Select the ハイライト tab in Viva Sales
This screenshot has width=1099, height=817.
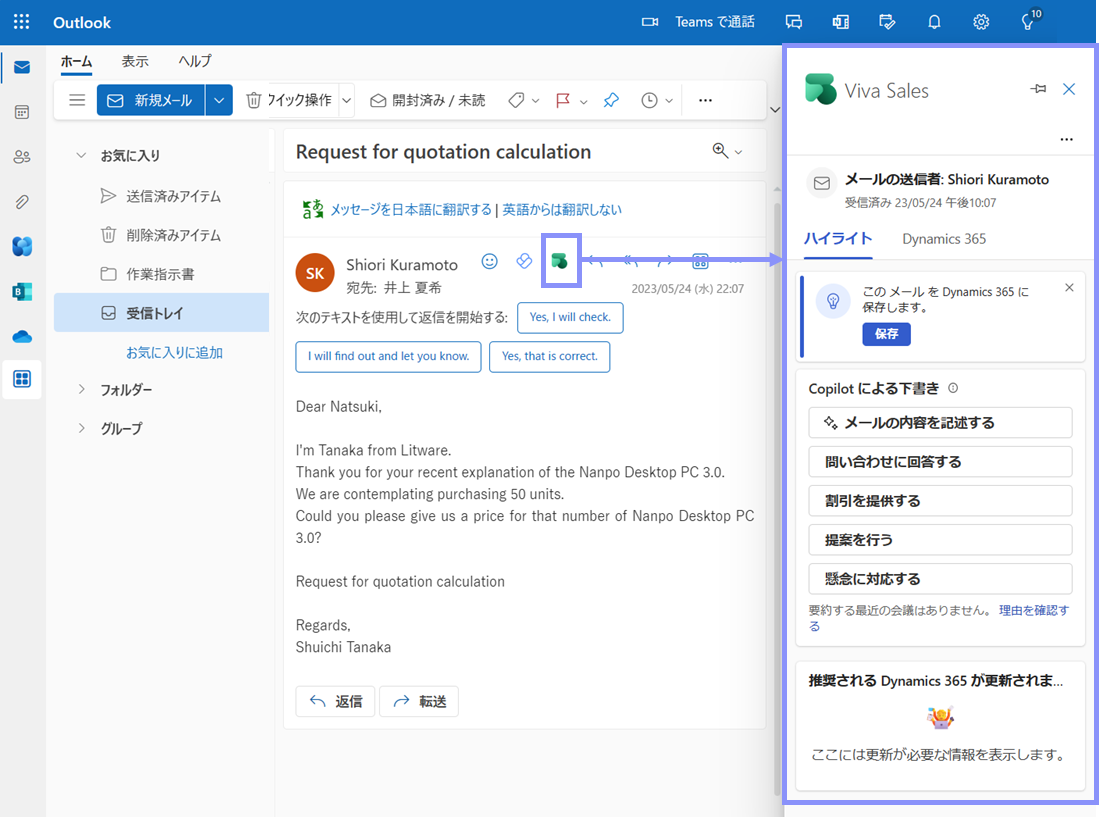[x=838, y=239]
